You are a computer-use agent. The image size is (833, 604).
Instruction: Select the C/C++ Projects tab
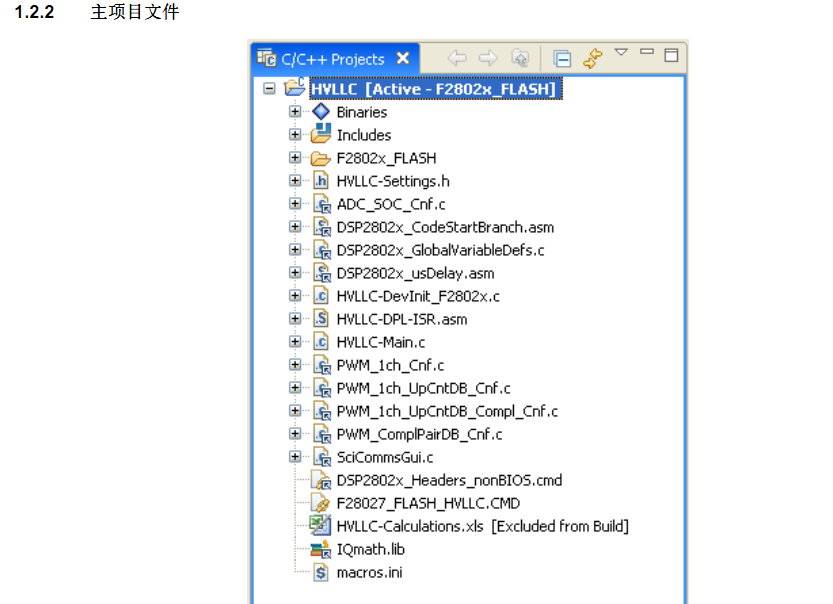(333, 59)
